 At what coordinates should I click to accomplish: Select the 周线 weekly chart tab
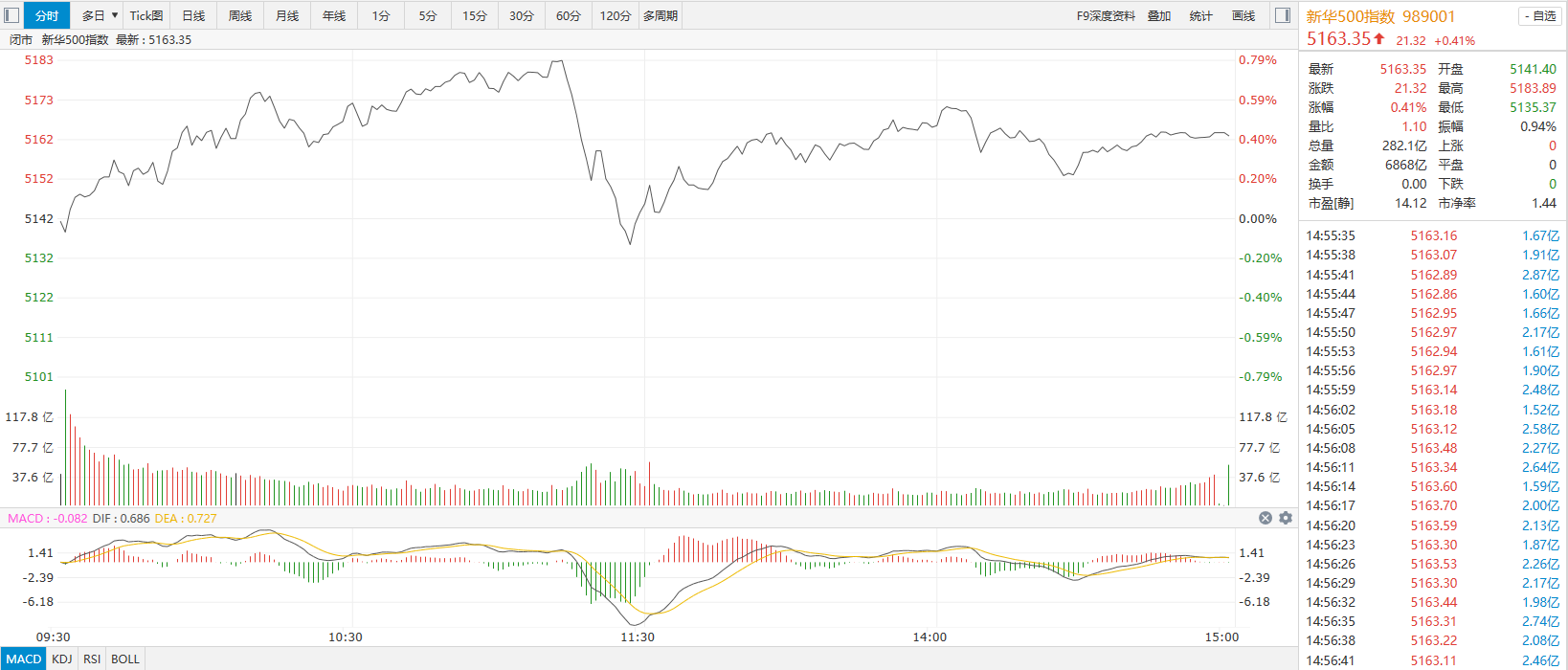tap(240, 16)
